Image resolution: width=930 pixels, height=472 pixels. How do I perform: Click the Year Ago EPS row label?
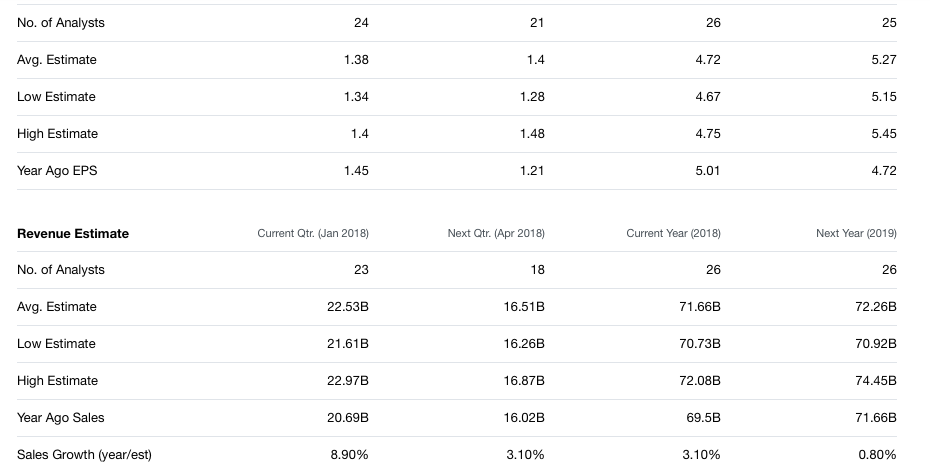point(57,170)
